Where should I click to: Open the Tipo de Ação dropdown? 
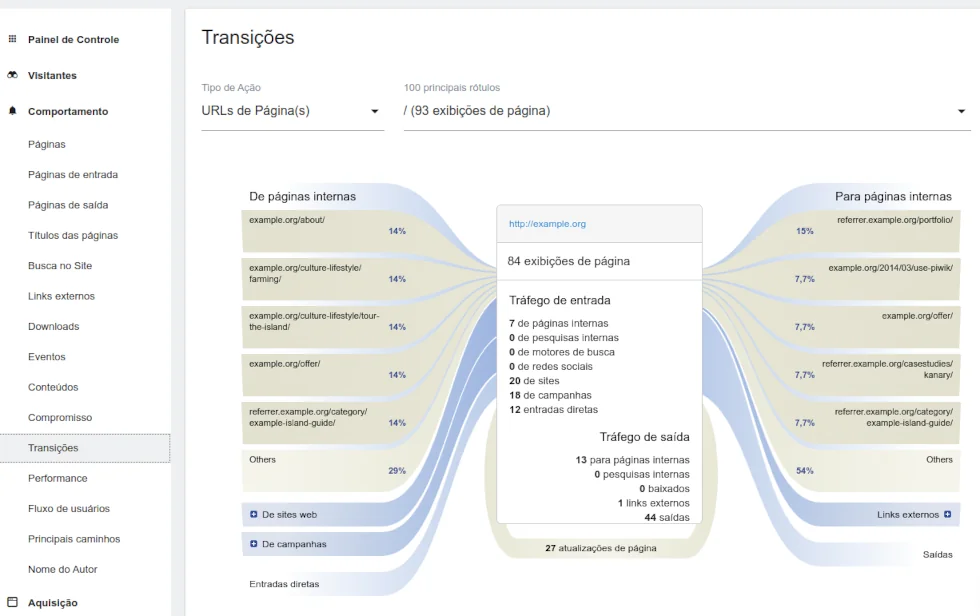click(x=292, y=111)
